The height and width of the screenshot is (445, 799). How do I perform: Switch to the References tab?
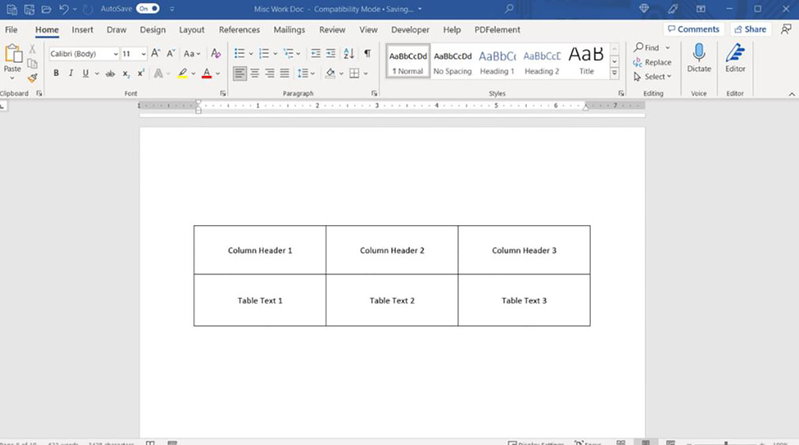[x=239, y=30]
